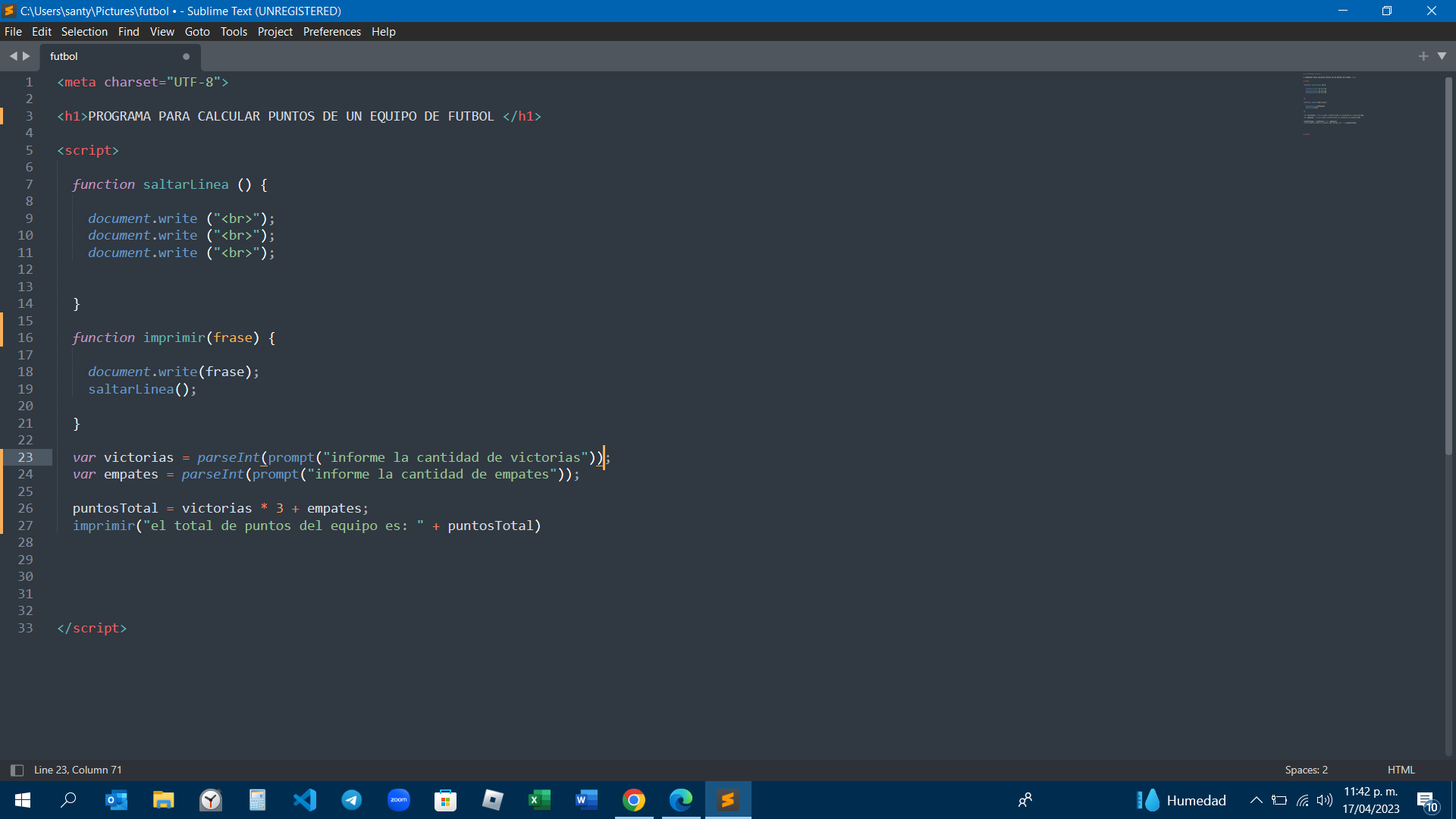Screen dimensions: 1456x819
Task: Open the View menu
Action: click(162, 32)
